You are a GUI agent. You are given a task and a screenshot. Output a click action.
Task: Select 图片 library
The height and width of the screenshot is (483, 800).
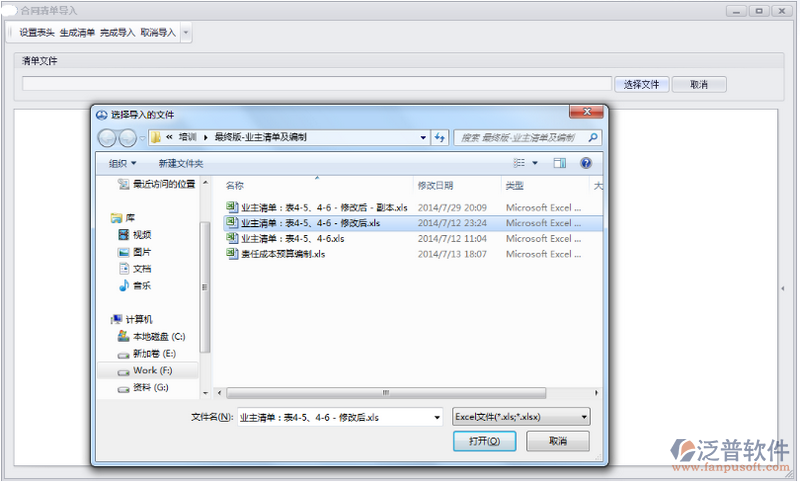pyautogui.click(x=135, y=252)
